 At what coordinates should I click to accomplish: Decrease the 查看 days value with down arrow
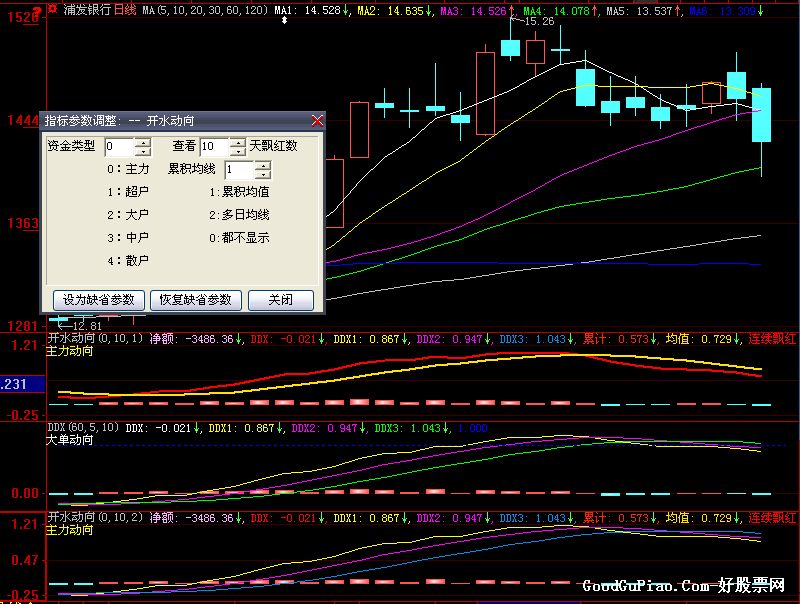(x=237, y=151)
